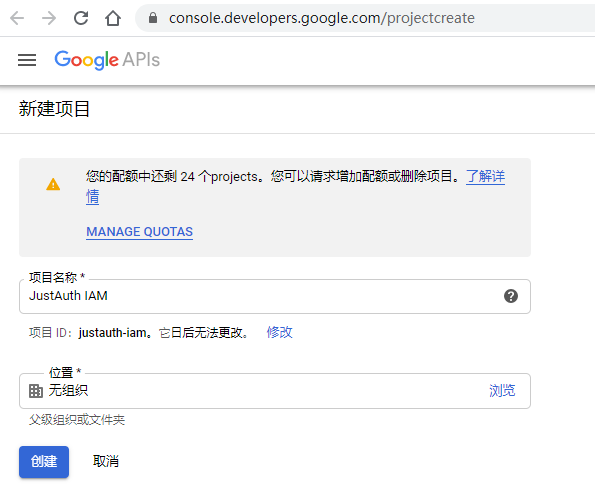This screenshot has height=503, width=595.
Task: Open help for project name field
Action: tap(511, 296)
